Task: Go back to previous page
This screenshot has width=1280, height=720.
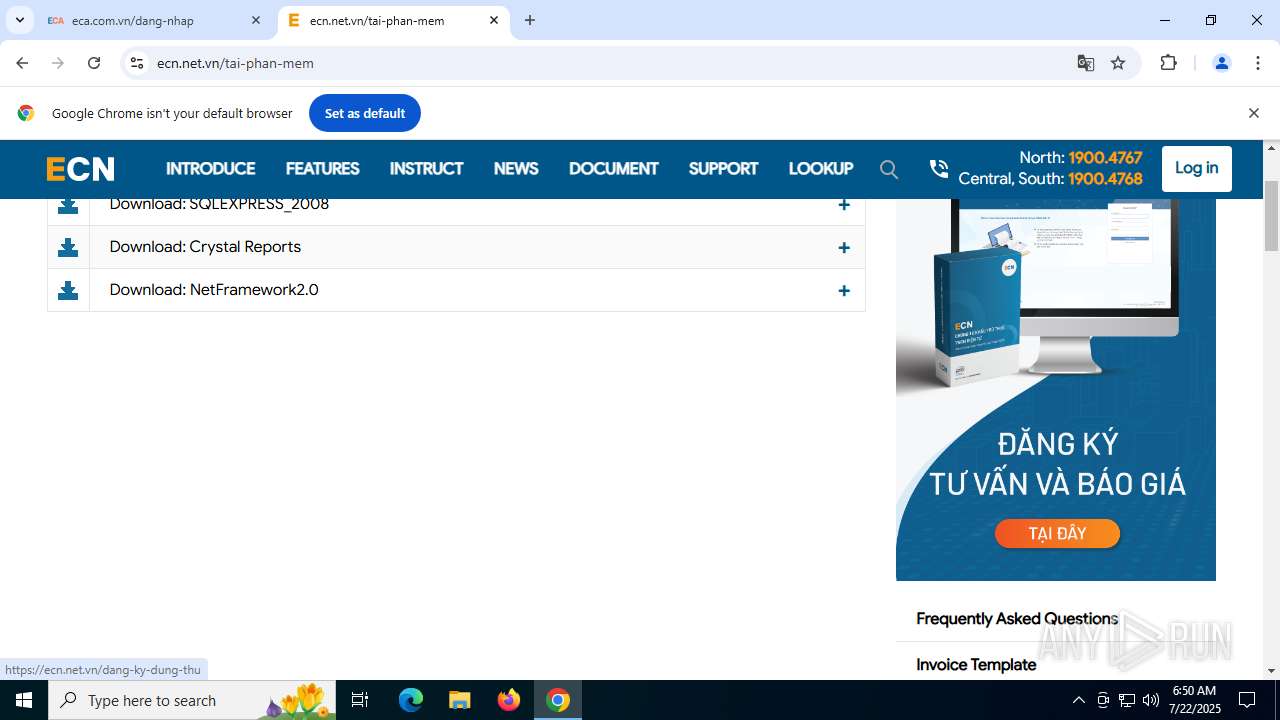Action: tap(22, 63)
